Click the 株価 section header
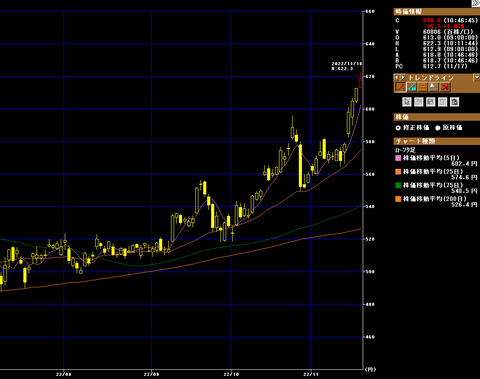Image resolution: width=480 pixels, height=379 pixels. (x=437, y=117)
